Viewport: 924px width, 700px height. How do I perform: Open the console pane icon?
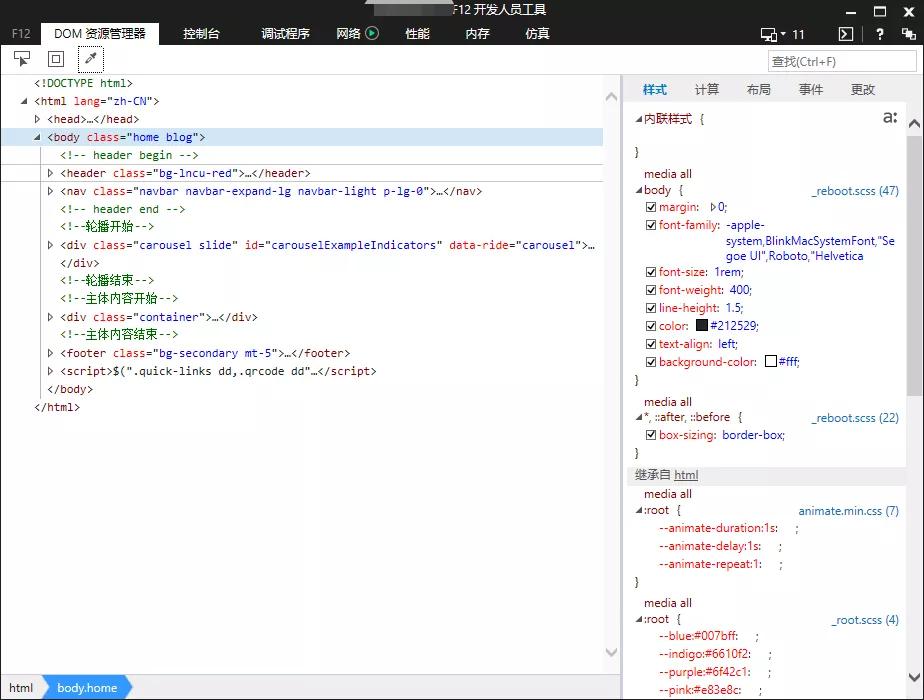coord(846,34)
